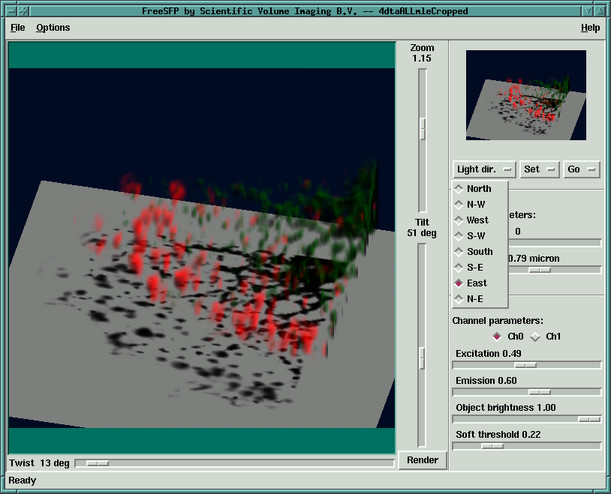Click the Ready status text
611x494 pixels.
(22, 480)
